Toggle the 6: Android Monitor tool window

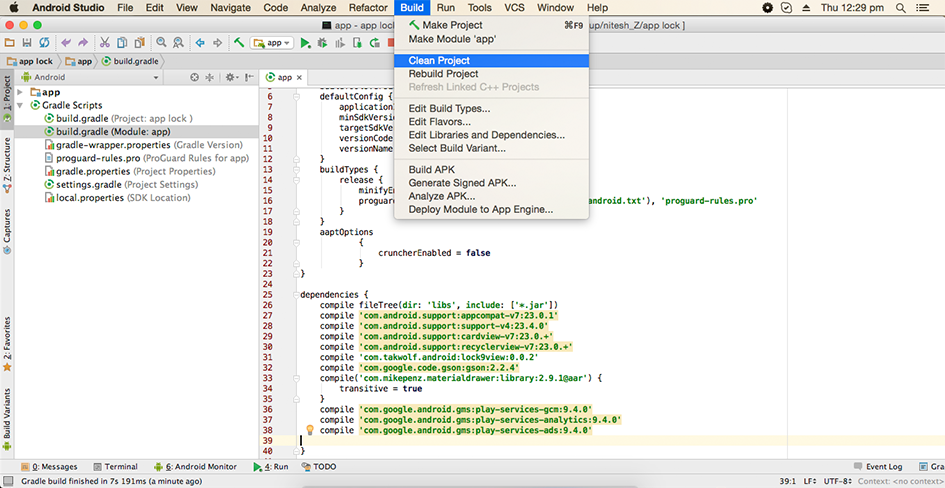[x=196, y=466]
